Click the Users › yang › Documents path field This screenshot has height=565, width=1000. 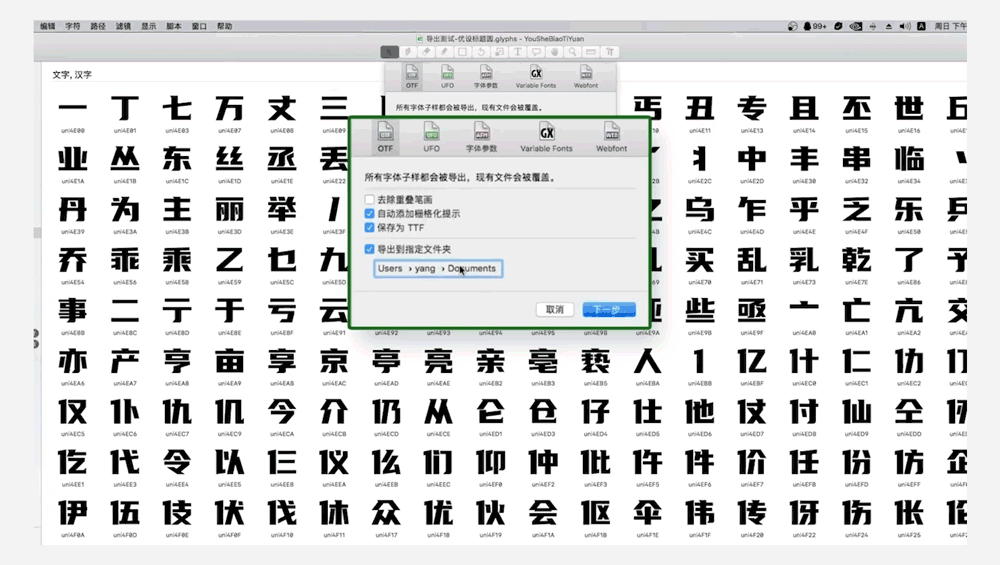[438, 268]
